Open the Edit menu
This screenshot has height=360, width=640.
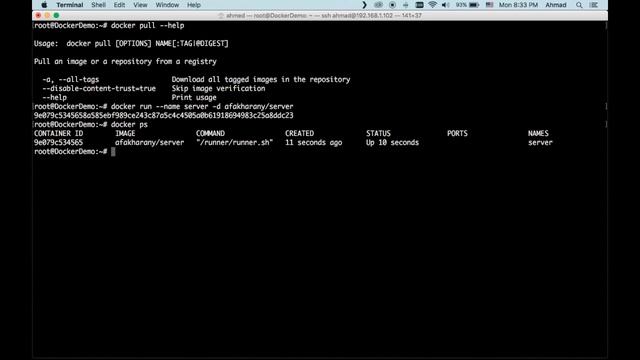click(x=119, y=5)
